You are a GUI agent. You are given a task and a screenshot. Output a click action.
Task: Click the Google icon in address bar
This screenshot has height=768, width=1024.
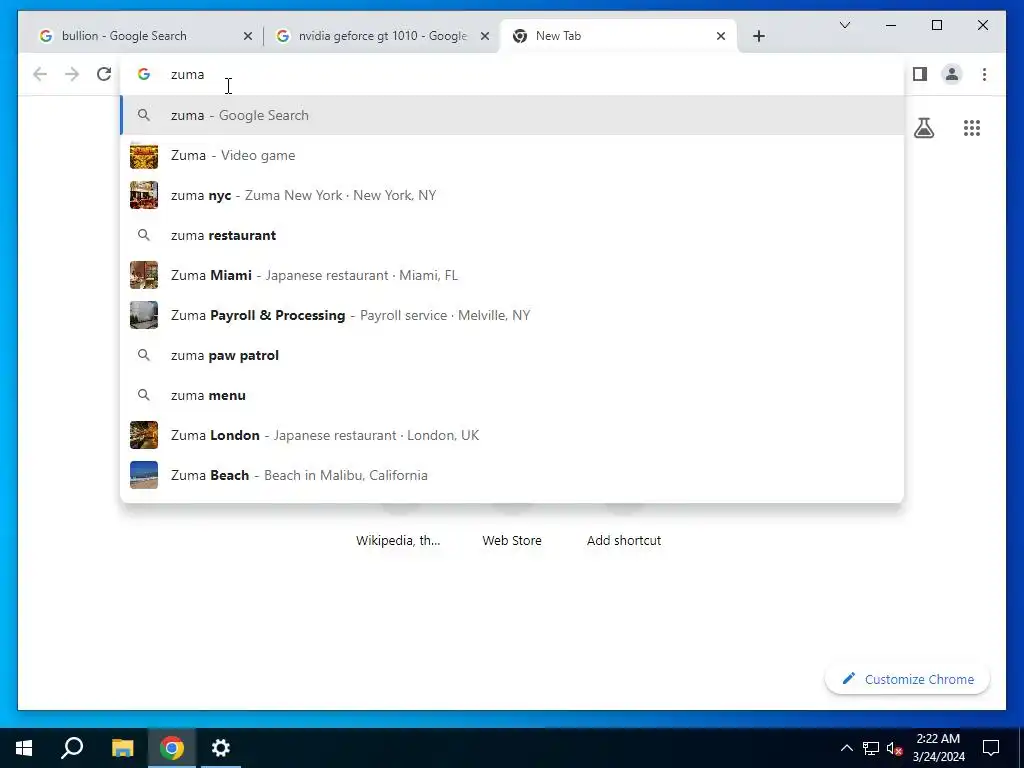[144, 74]
